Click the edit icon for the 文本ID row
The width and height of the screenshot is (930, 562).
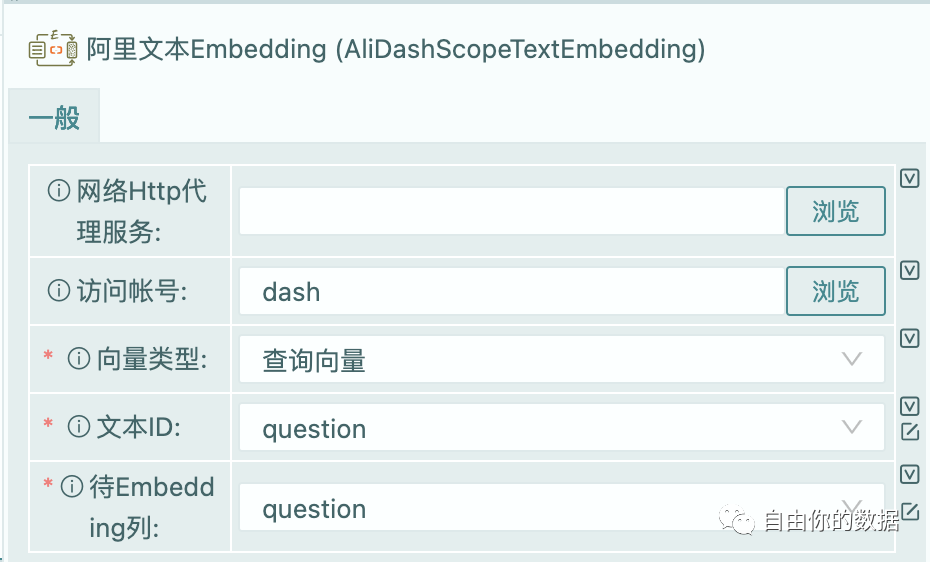[909, 432]
